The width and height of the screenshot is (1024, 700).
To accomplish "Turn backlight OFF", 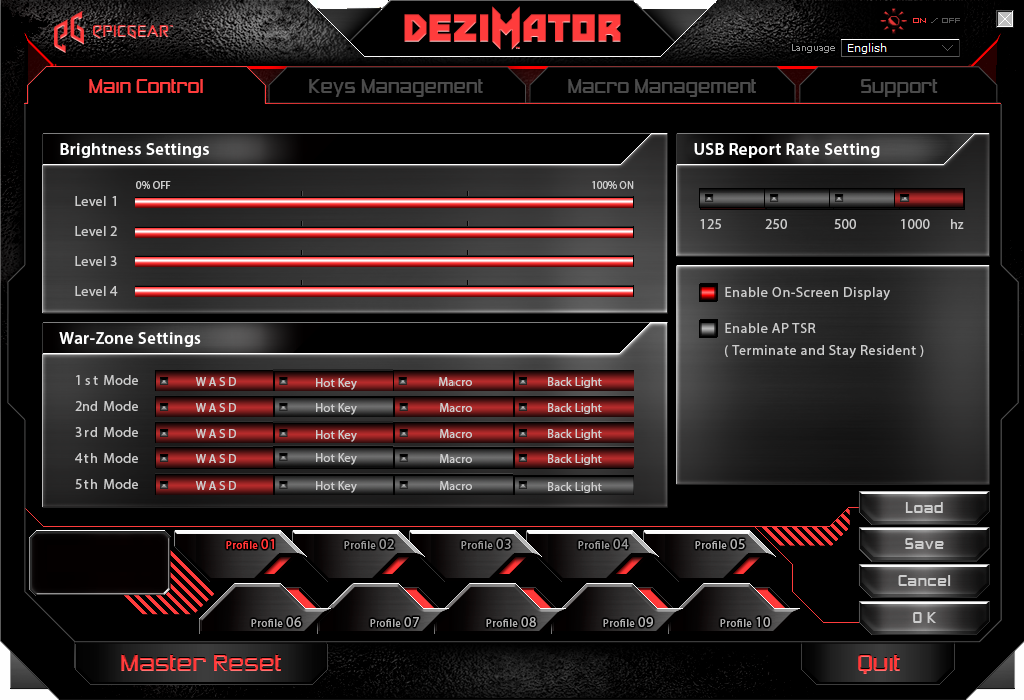I will pyautogui.click(x=951, y=20).
